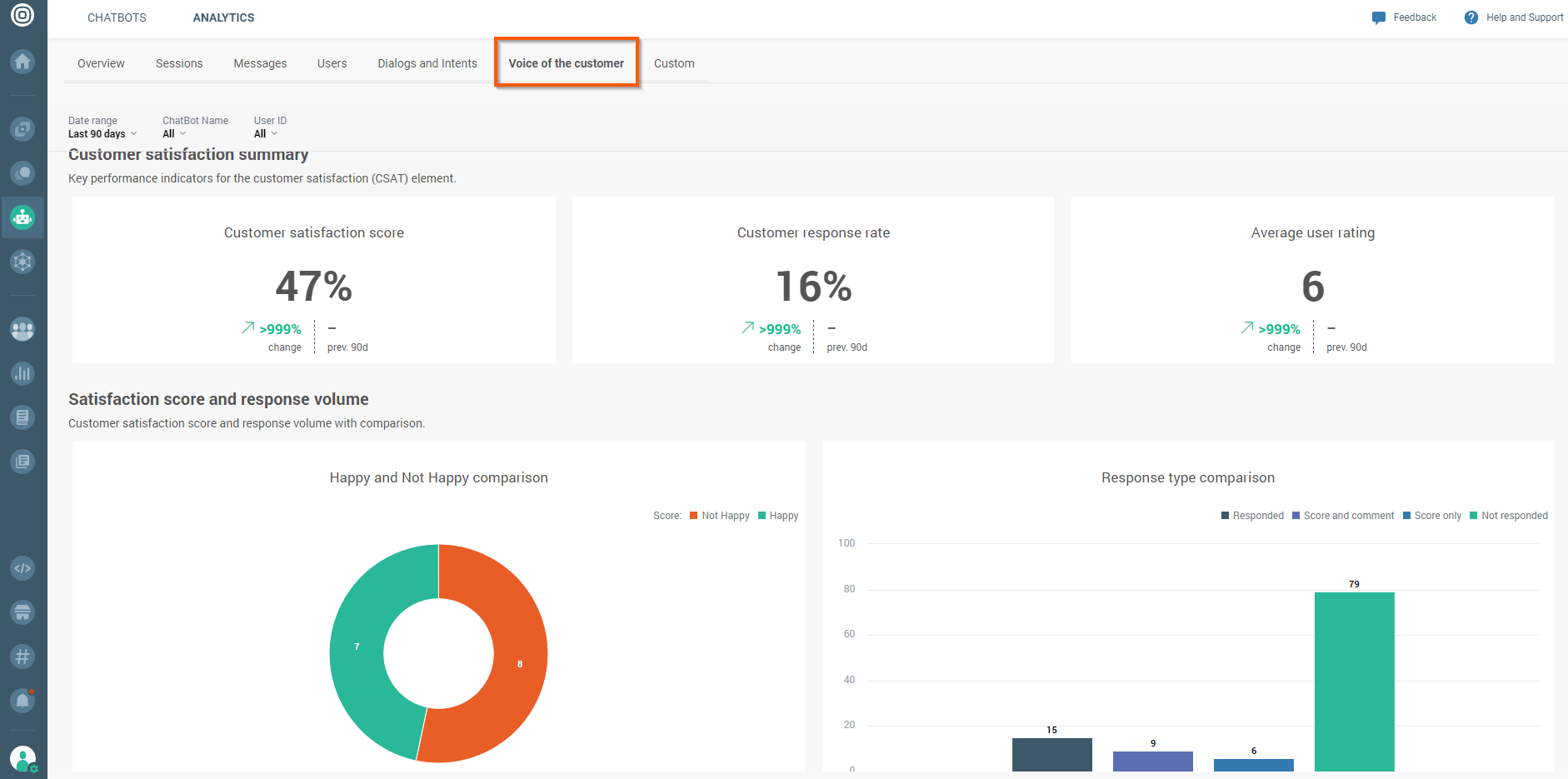Open the User ID filter dropdown

pos(264,133)
